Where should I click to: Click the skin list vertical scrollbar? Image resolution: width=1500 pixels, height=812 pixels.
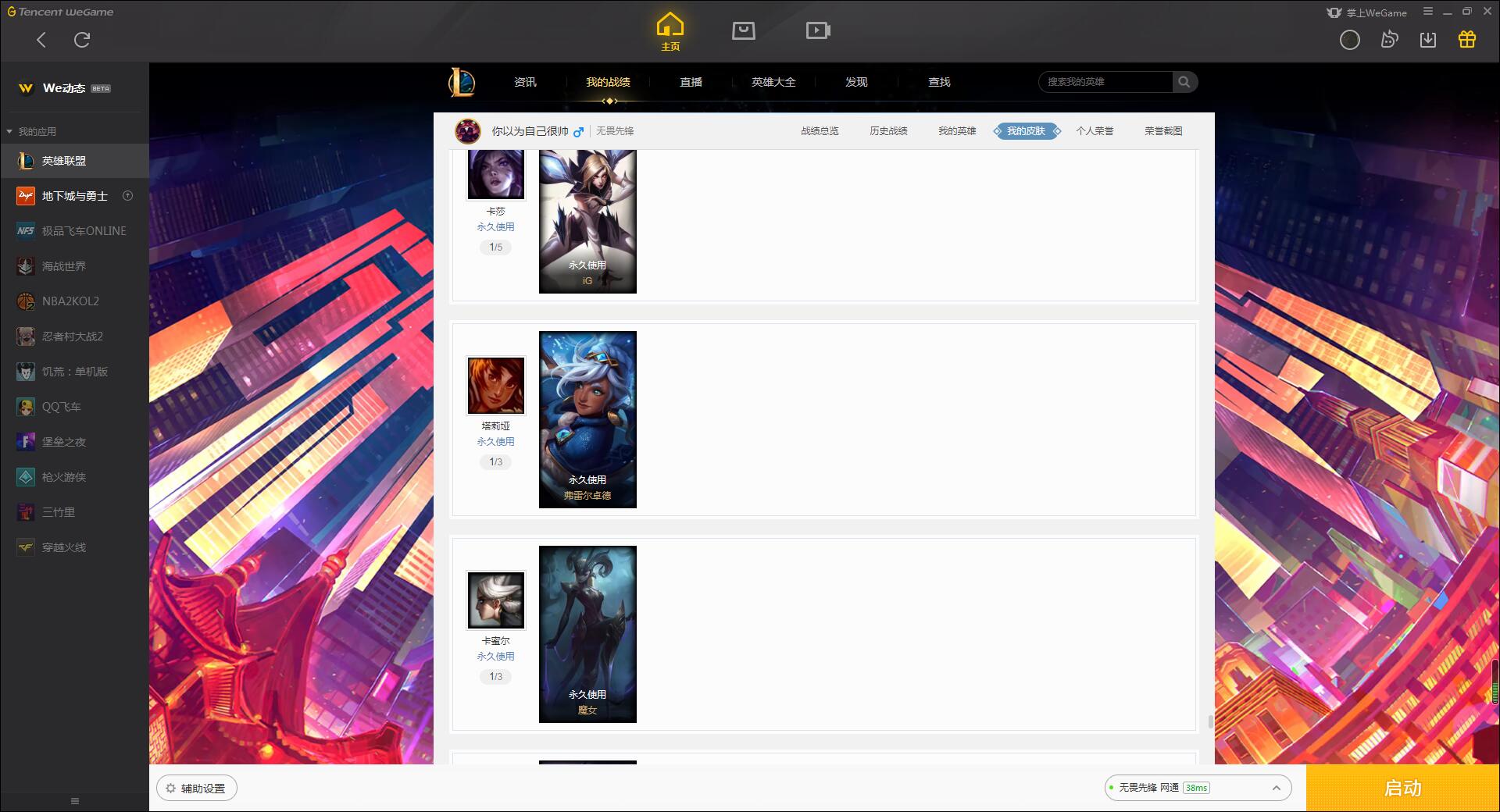[x=1211, y=721]
